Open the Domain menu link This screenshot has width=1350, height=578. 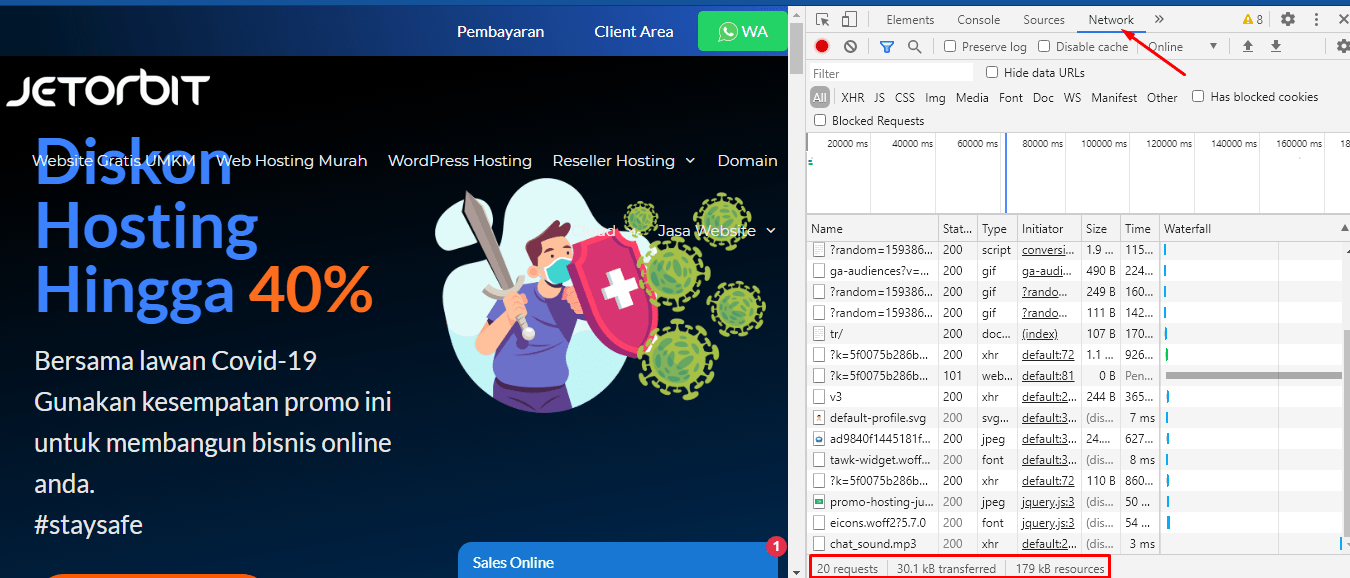point(747,160)
